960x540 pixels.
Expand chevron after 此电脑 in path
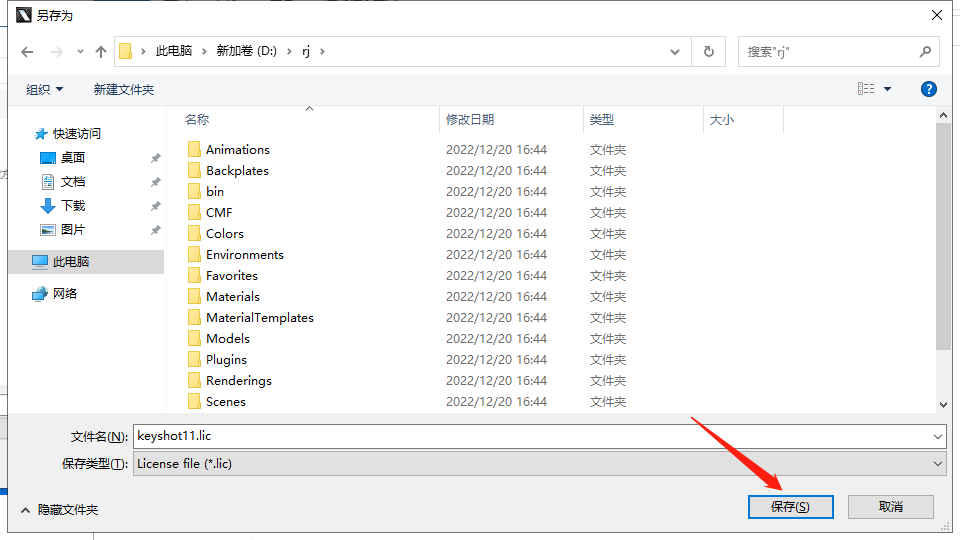[204, 51]
